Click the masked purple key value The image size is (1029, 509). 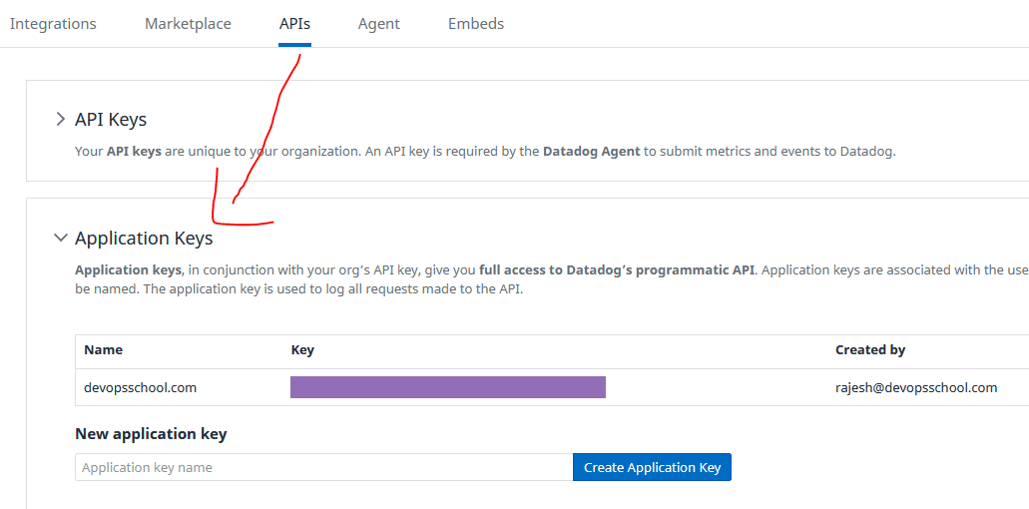[448, 387]
